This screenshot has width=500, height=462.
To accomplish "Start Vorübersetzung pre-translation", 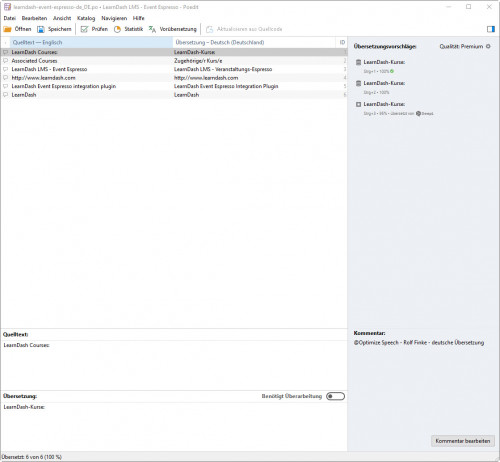I will pos(173,29).
